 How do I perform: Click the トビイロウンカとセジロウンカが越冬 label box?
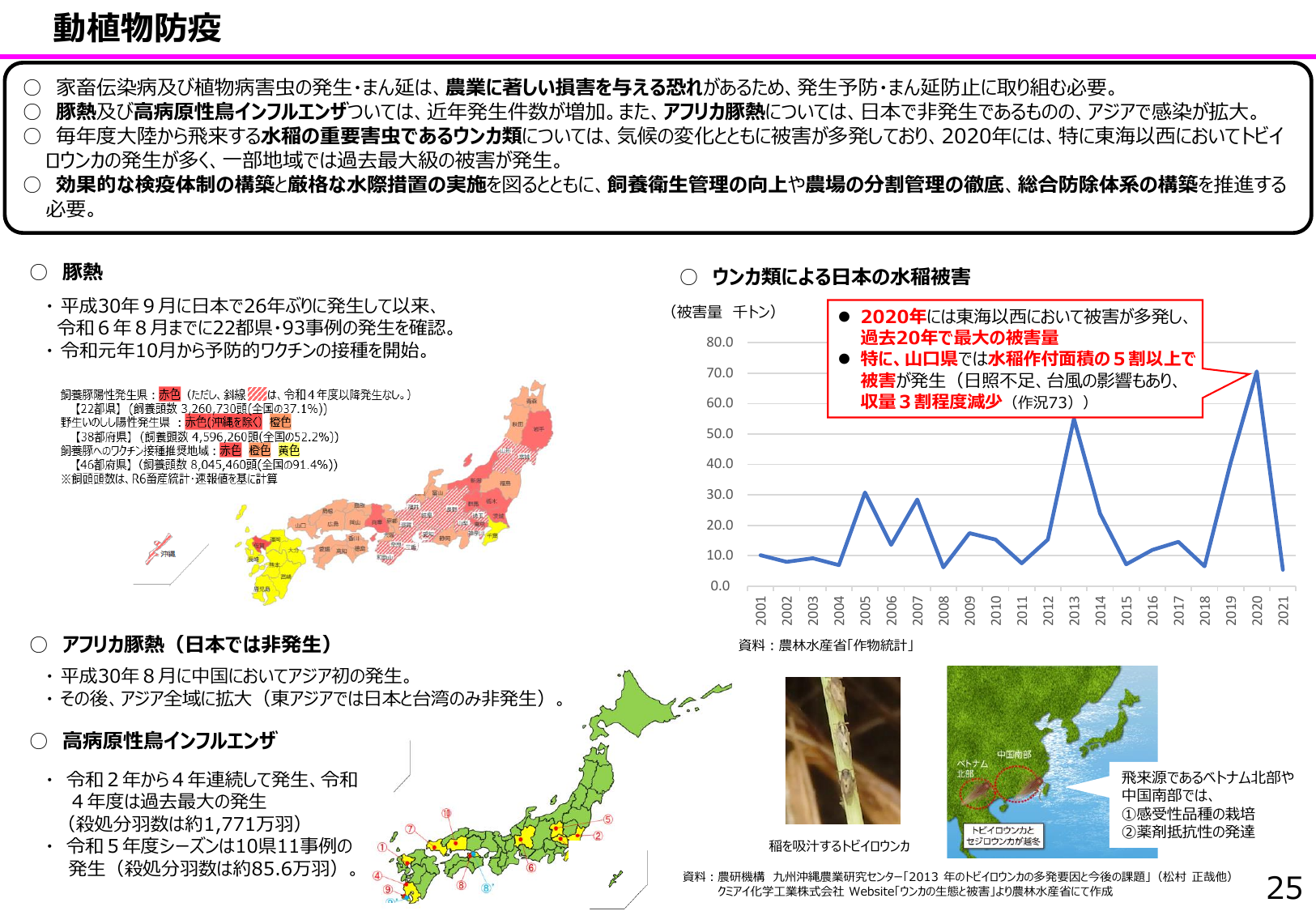click(x=1003, y=836)
